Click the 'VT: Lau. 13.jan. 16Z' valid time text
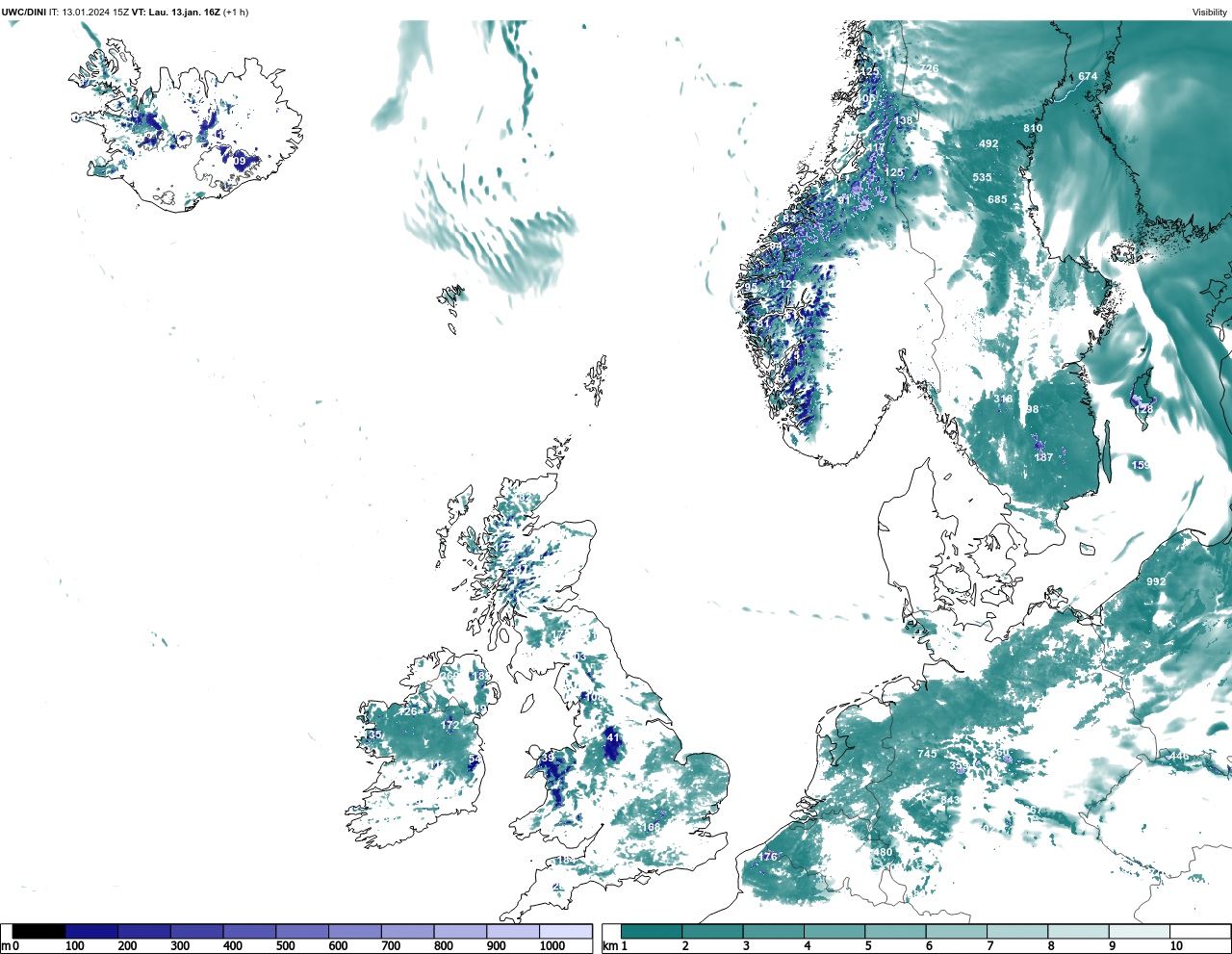The height and width of the screenshot is (954, 1232). [x=176, y=13]
